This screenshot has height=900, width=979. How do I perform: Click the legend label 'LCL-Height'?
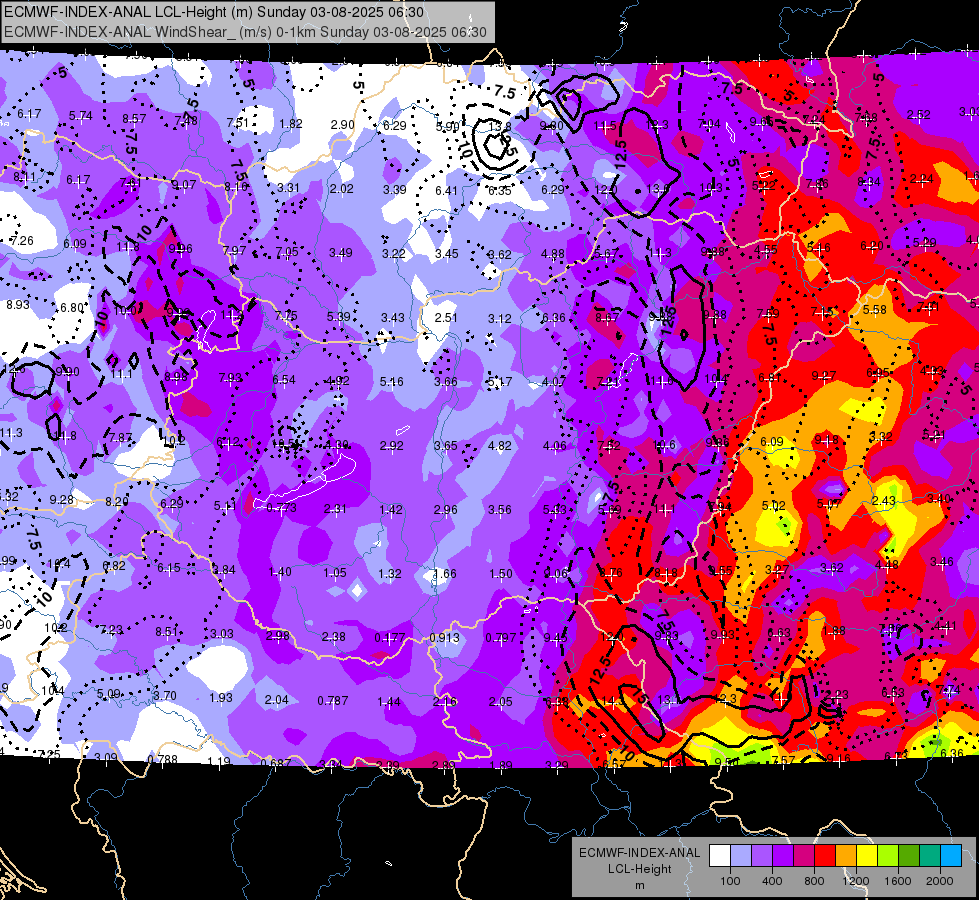pyautogui.click(x=640, y=869)
